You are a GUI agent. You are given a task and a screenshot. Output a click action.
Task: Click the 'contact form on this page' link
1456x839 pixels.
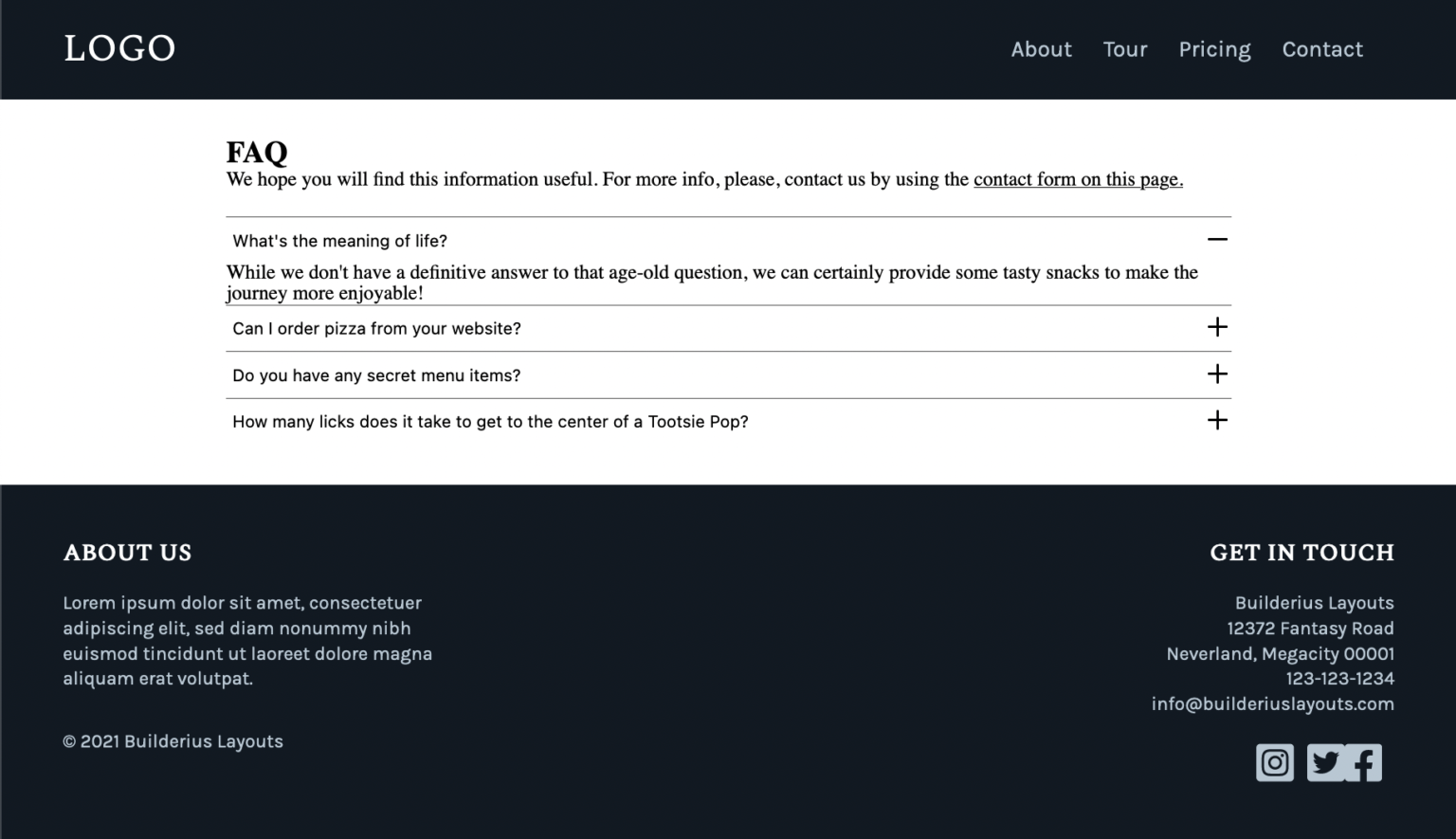pyautogui.click(x=1077, y=179)
